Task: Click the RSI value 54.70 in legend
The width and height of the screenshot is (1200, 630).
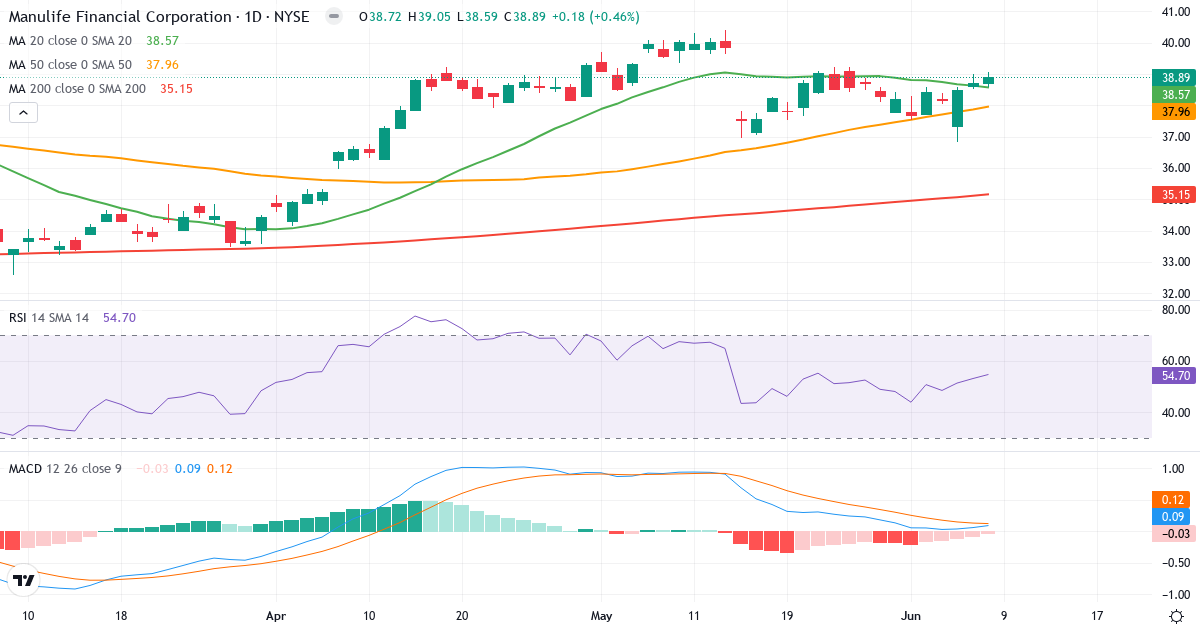Action: (x=119, y=318)
